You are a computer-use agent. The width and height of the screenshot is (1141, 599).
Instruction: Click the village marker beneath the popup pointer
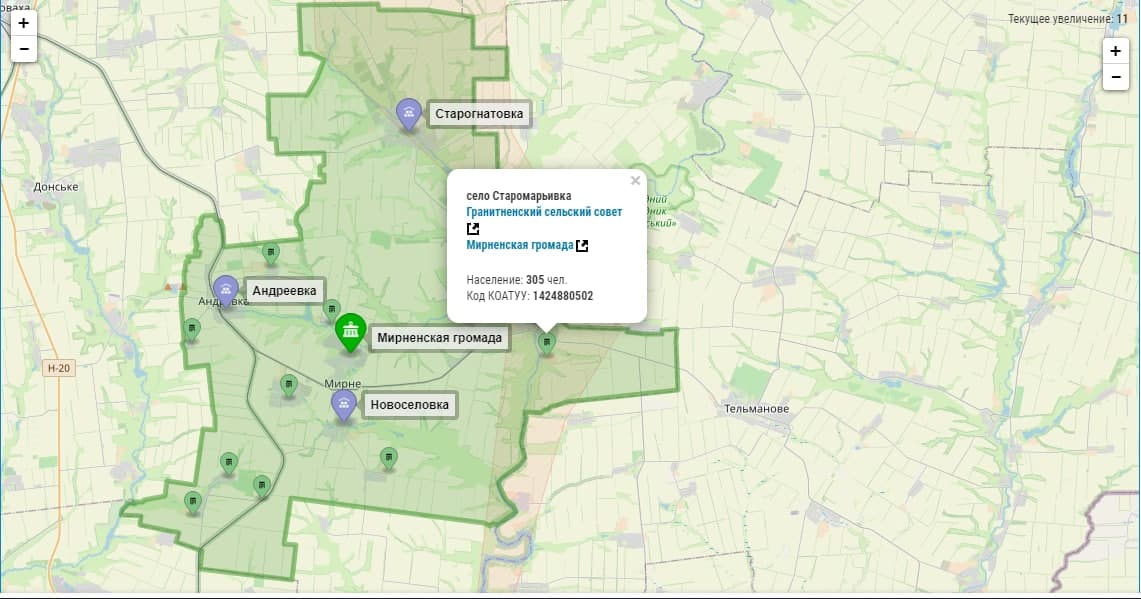click(546, 343)
